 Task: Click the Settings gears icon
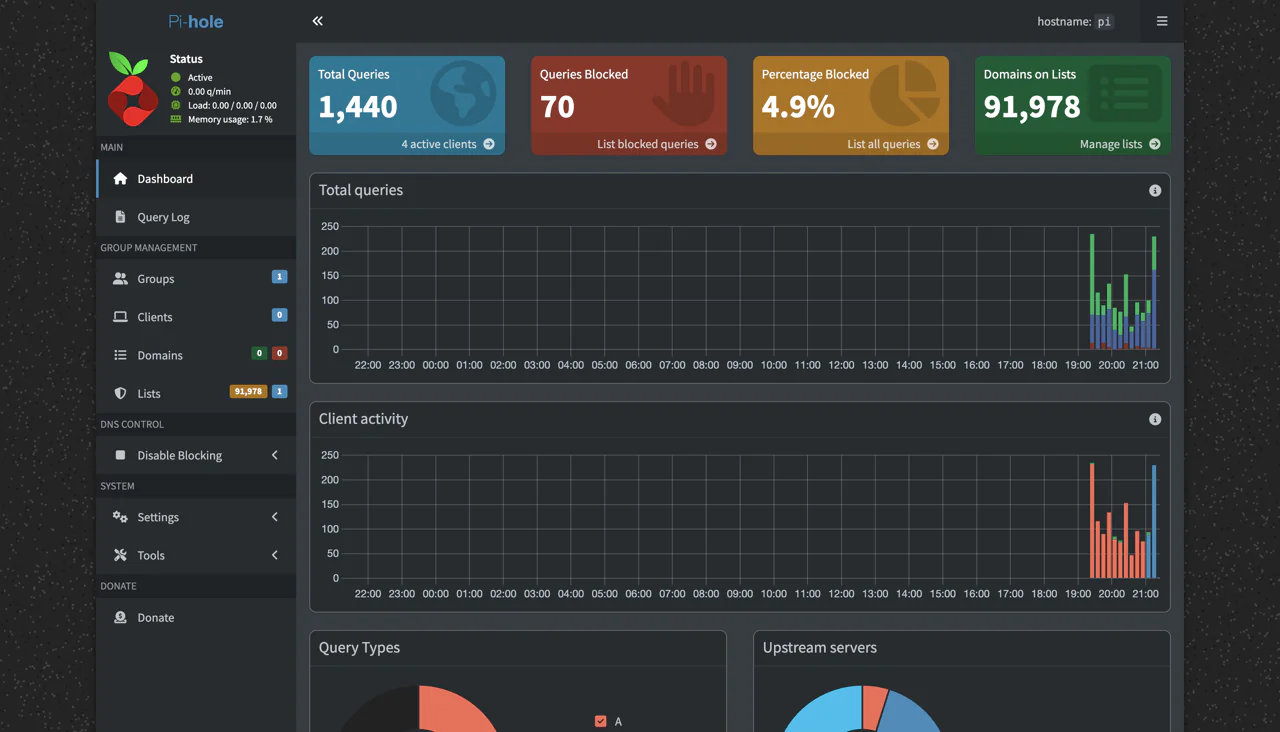pos(120,517)
